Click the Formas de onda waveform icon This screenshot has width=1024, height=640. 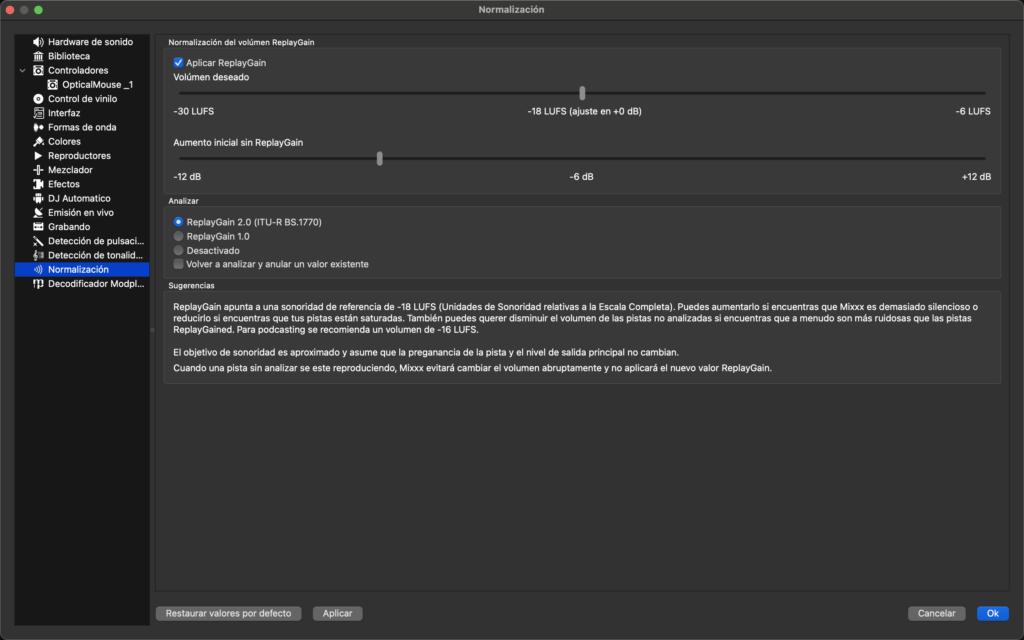39,127
